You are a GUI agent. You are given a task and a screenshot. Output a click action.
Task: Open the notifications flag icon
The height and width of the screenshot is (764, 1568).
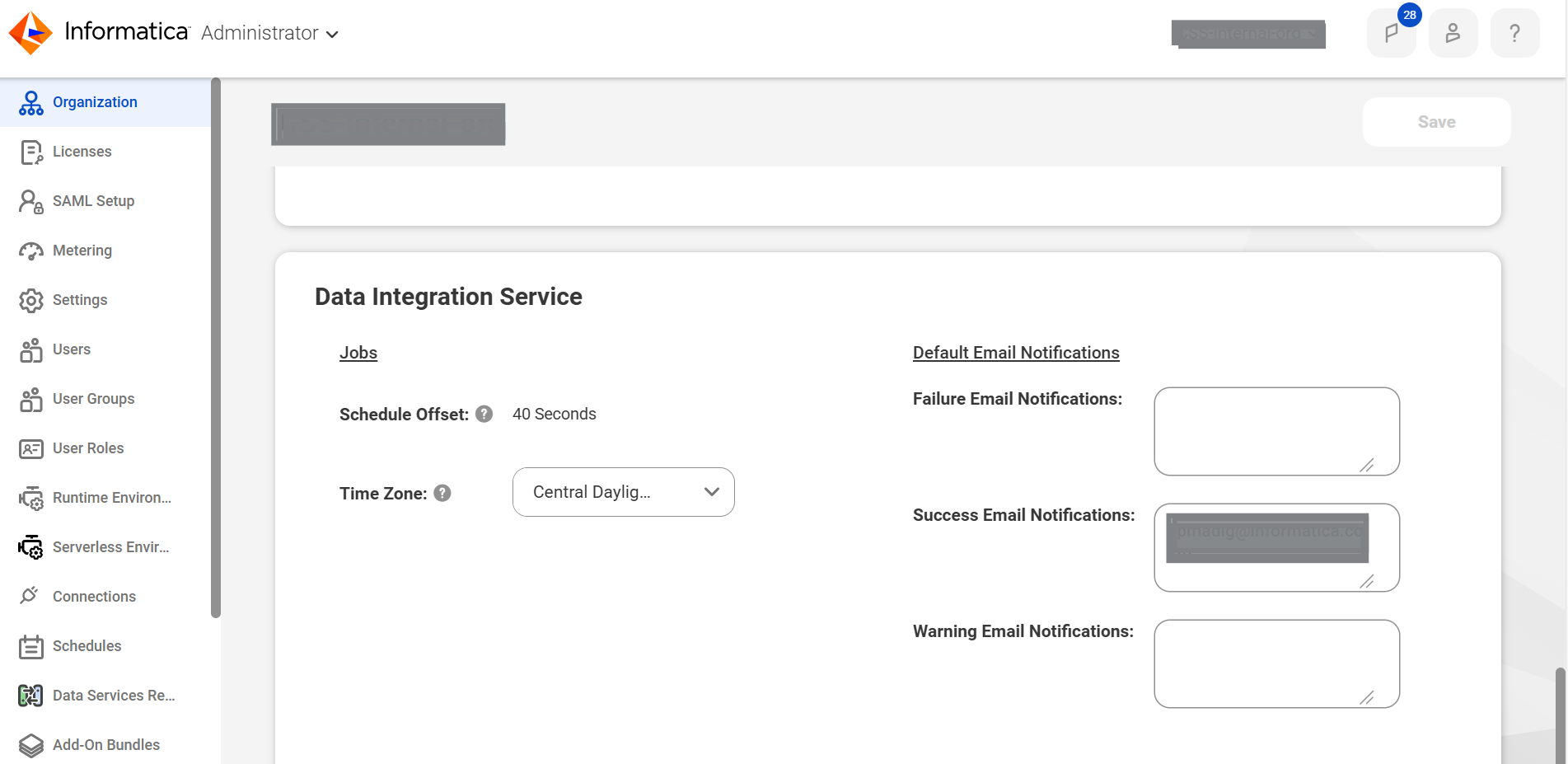pos(1391,33)
